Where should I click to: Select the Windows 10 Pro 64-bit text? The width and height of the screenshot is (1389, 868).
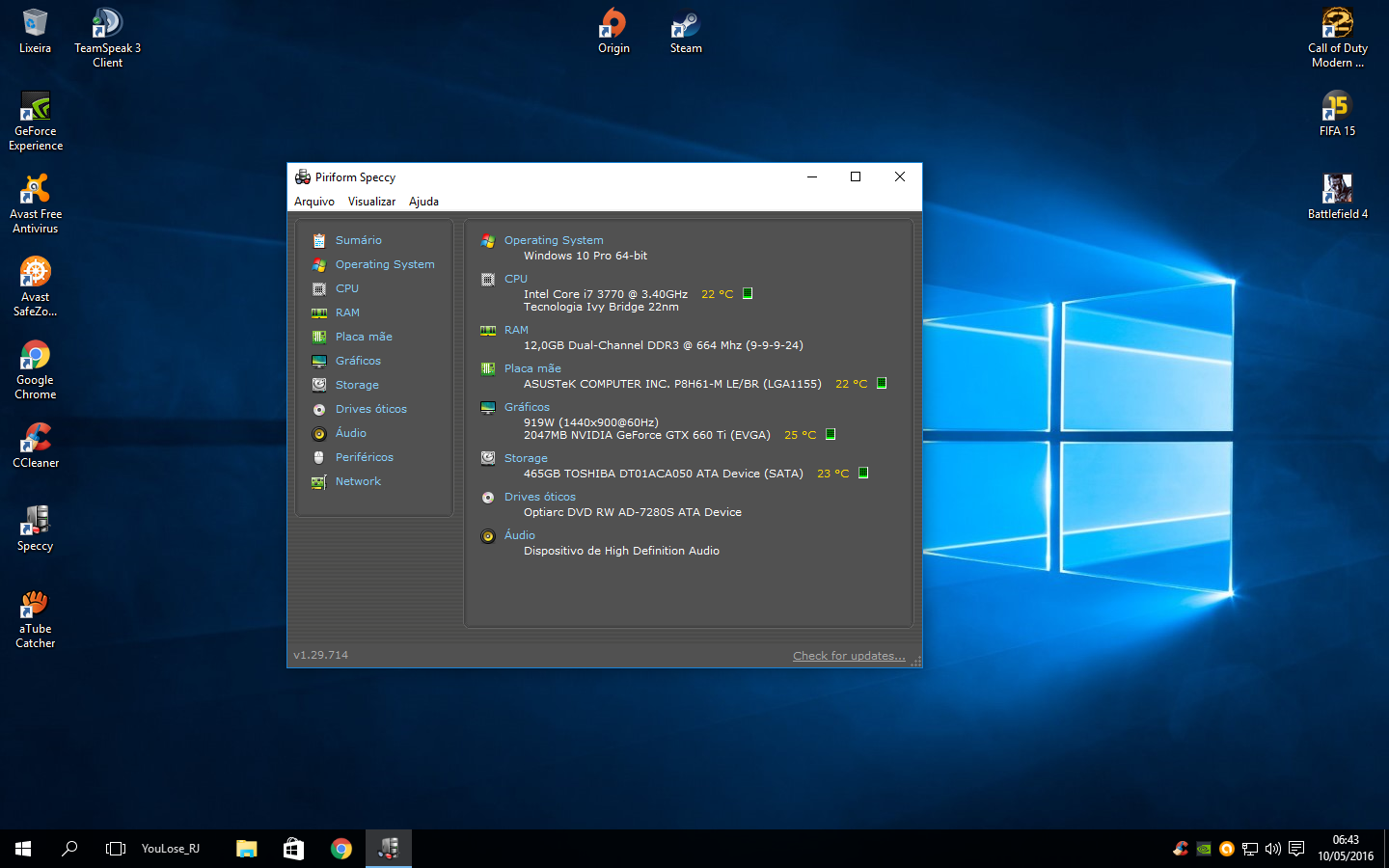[x=586, y=256]
